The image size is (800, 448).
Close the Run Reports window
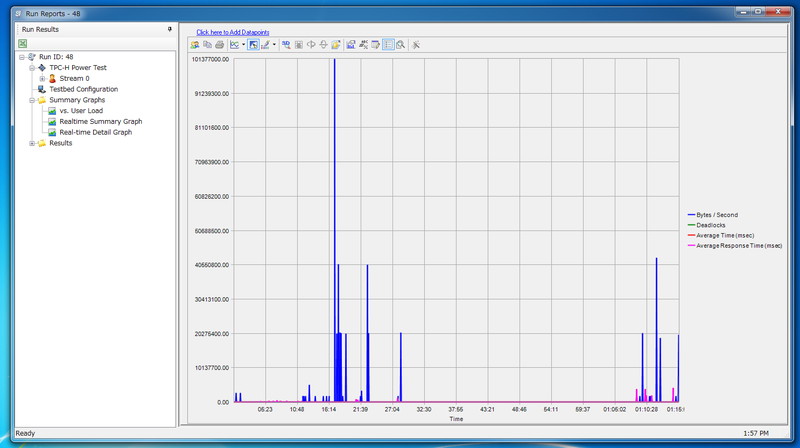click(x=778, y=11)
